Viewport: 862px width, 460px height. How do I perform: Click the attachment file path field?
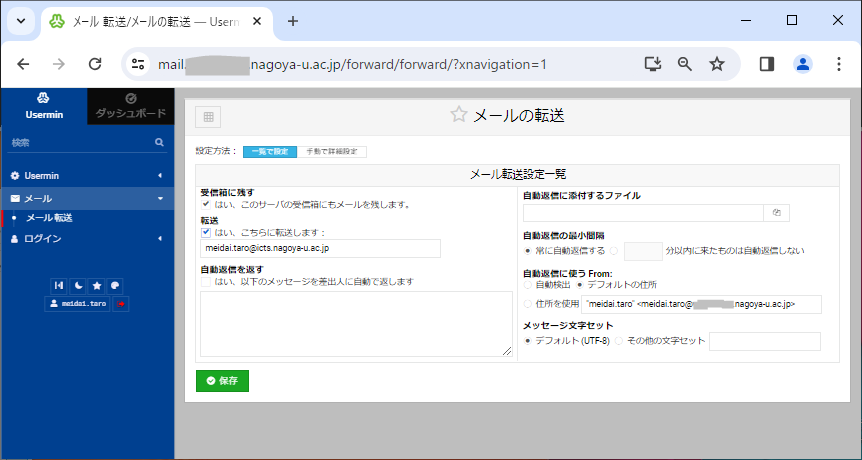click(x=643, y=213)
